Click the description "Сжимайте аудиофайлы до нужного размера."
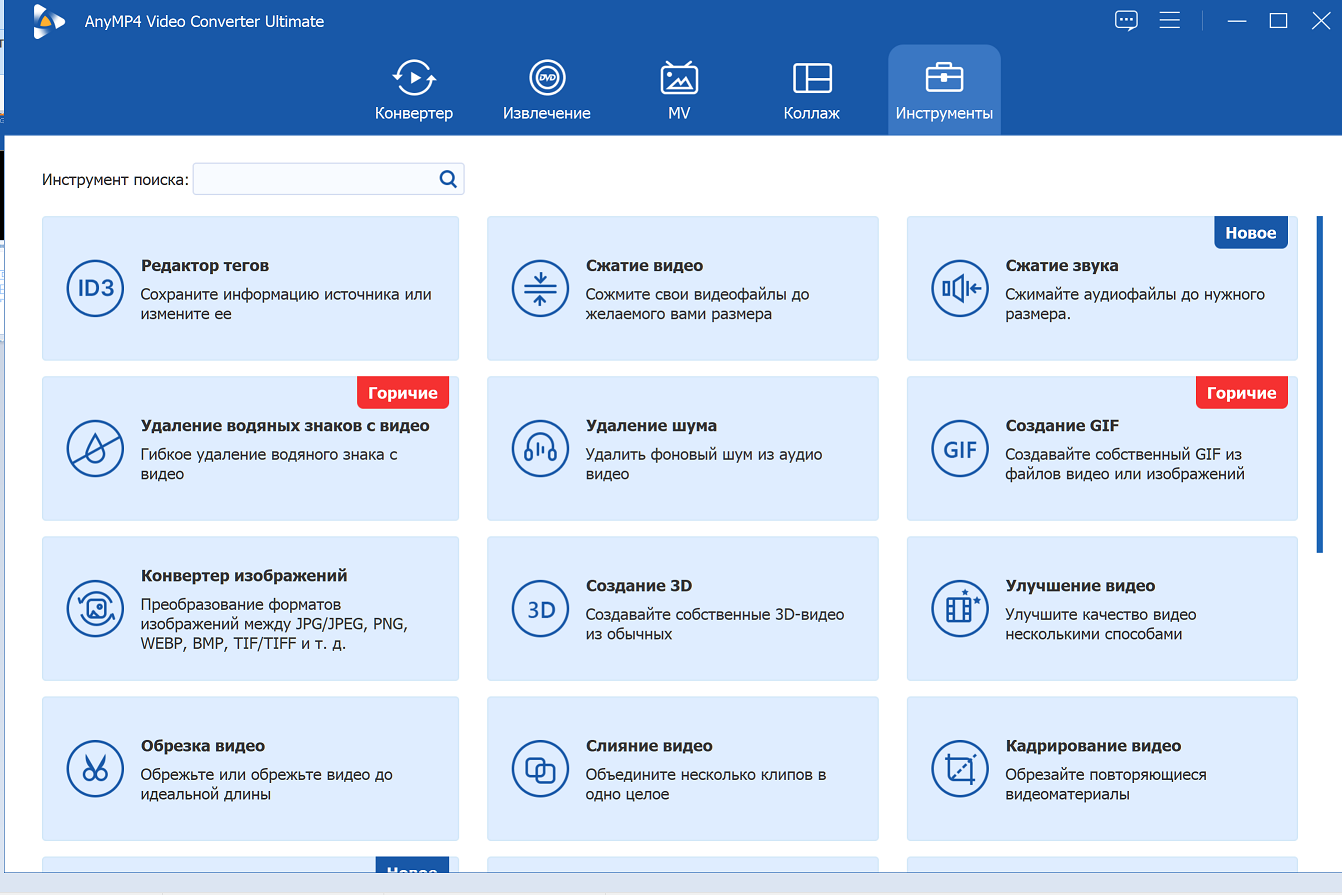The height and width of the screenshot is (895, 1342). coord(1135,304)
